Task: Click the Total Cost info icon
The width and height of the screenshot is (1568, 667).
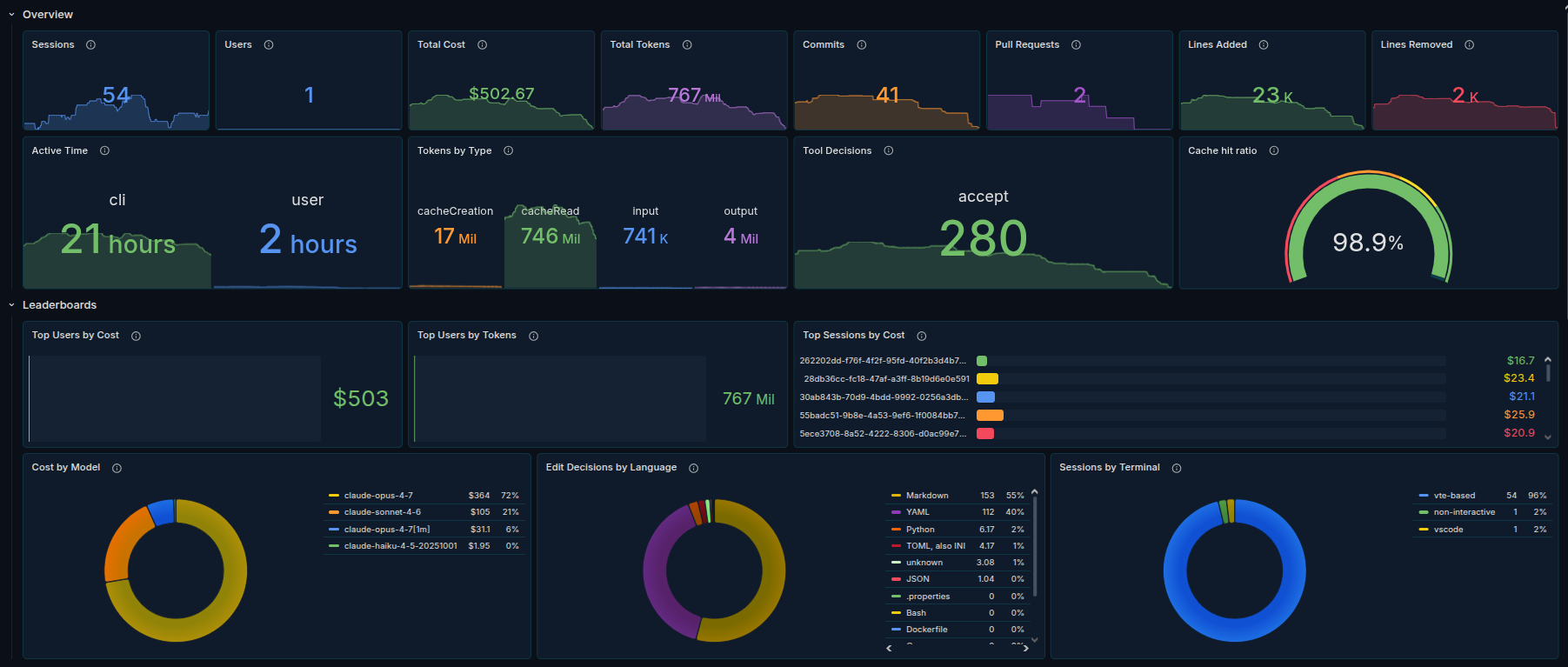Action: [x=482, y=45]
